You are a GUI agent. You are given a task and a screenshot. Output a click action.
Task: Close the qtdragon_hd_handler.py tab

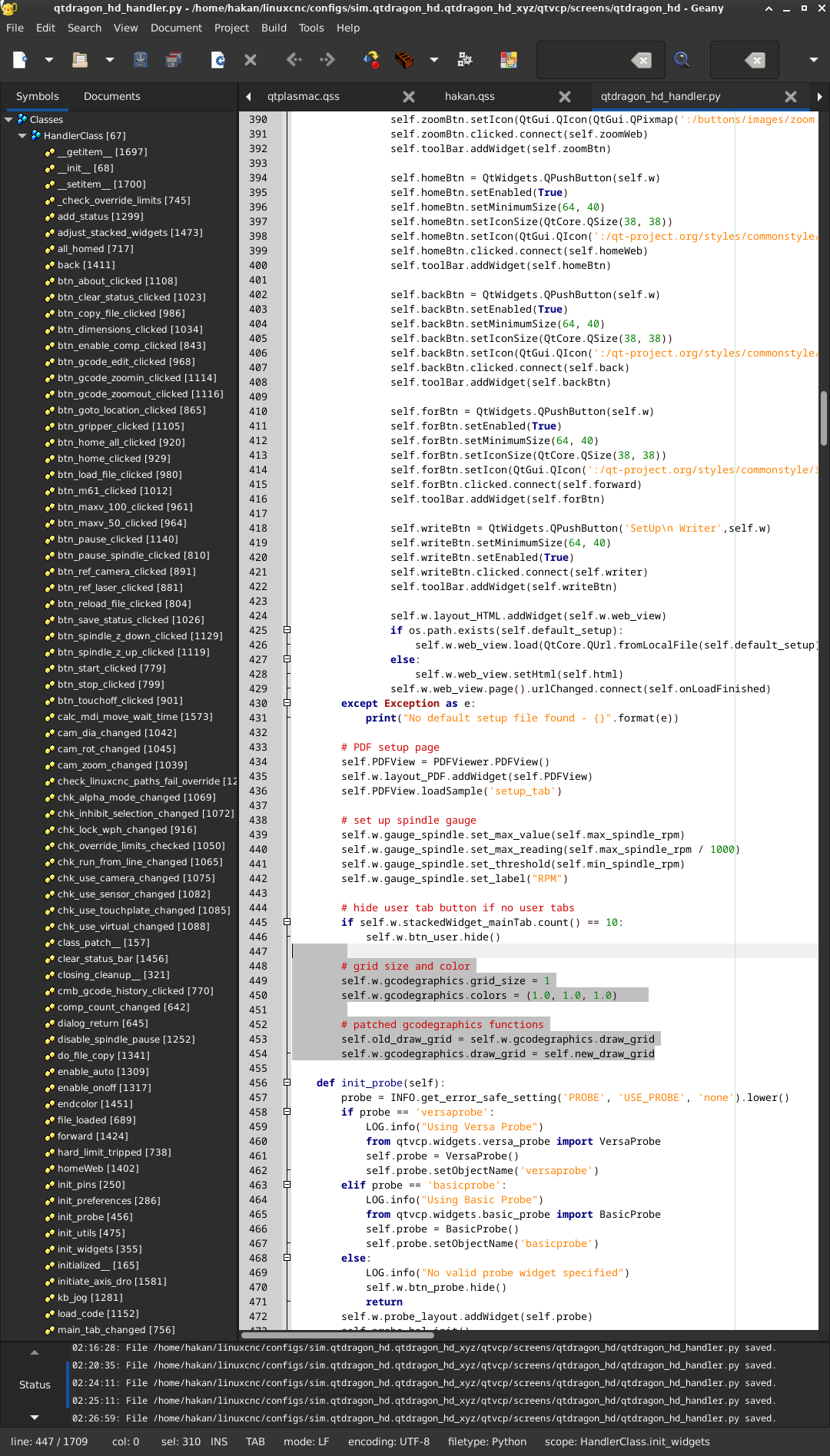click(791, 97)
